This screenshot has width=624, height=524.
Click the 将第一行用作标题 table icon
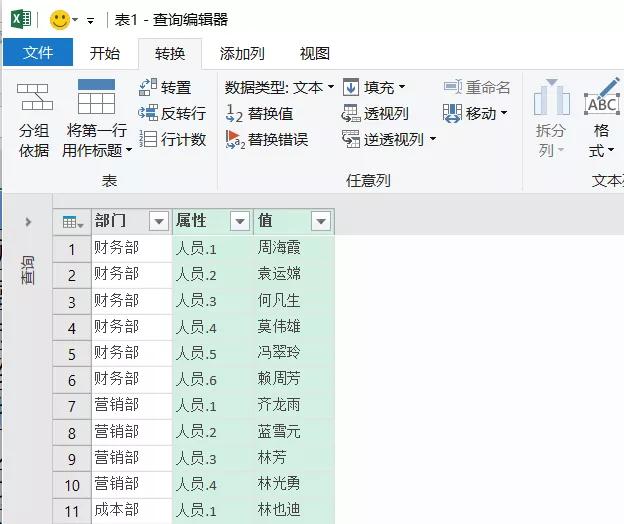96,97
